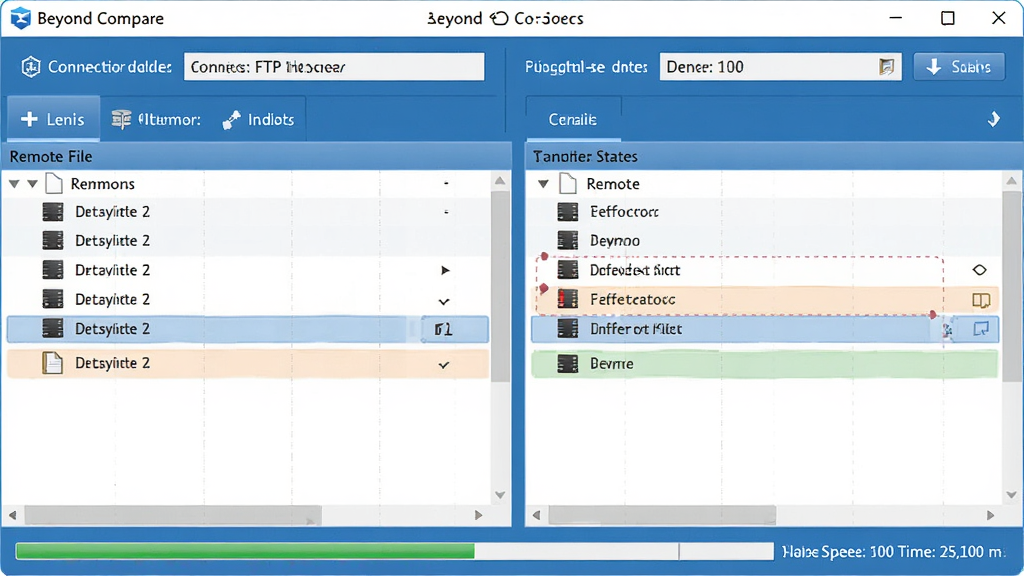Click the 61 badge in the blue-highlighted left row
The width and height of the screenshot is (1024, 576).
(443, 329)
